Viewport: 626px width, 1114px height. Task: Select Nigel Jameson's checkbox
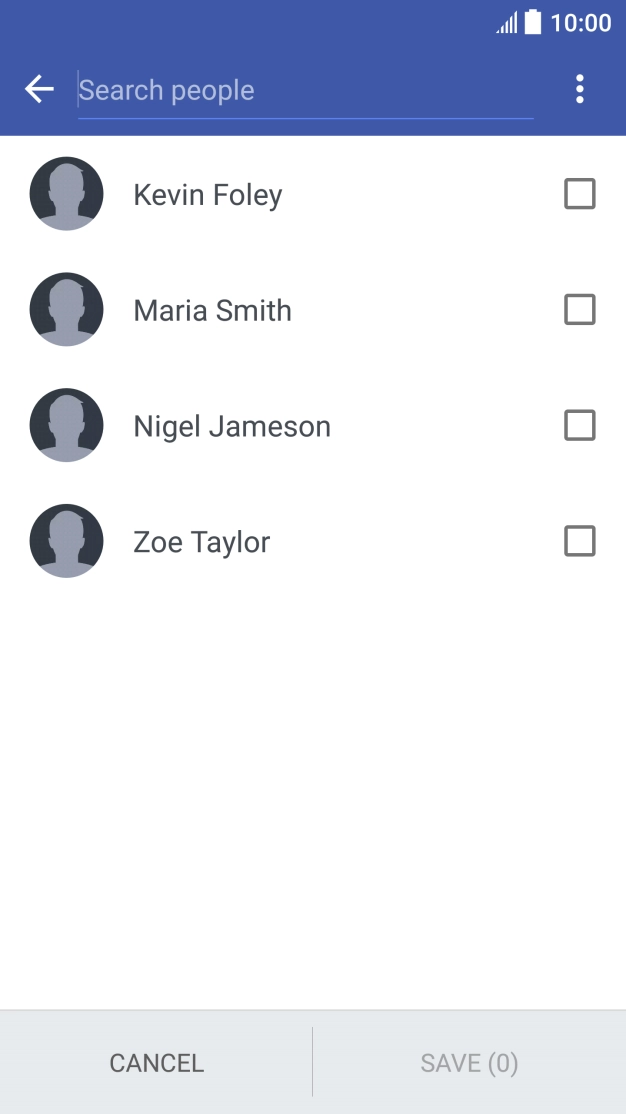pos(580,426)
